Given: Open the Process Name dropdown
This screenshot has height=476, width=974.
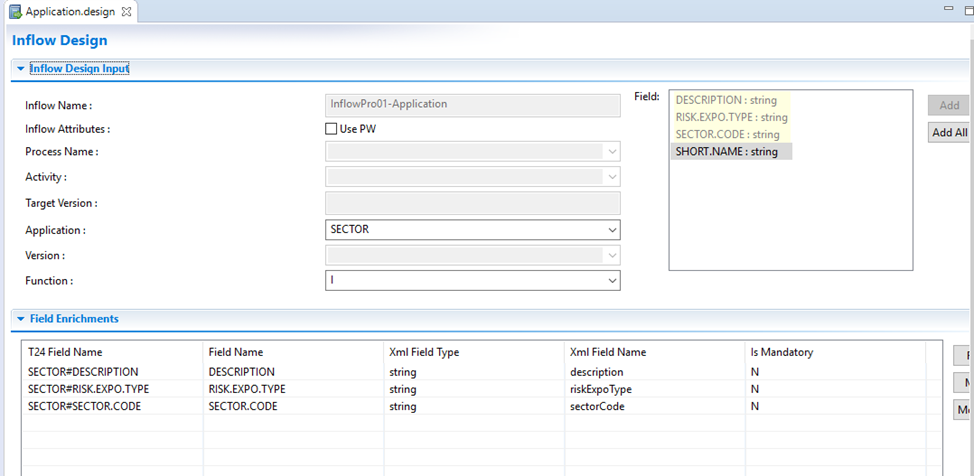Looking at the screenshot, I should tap(611, 152).
